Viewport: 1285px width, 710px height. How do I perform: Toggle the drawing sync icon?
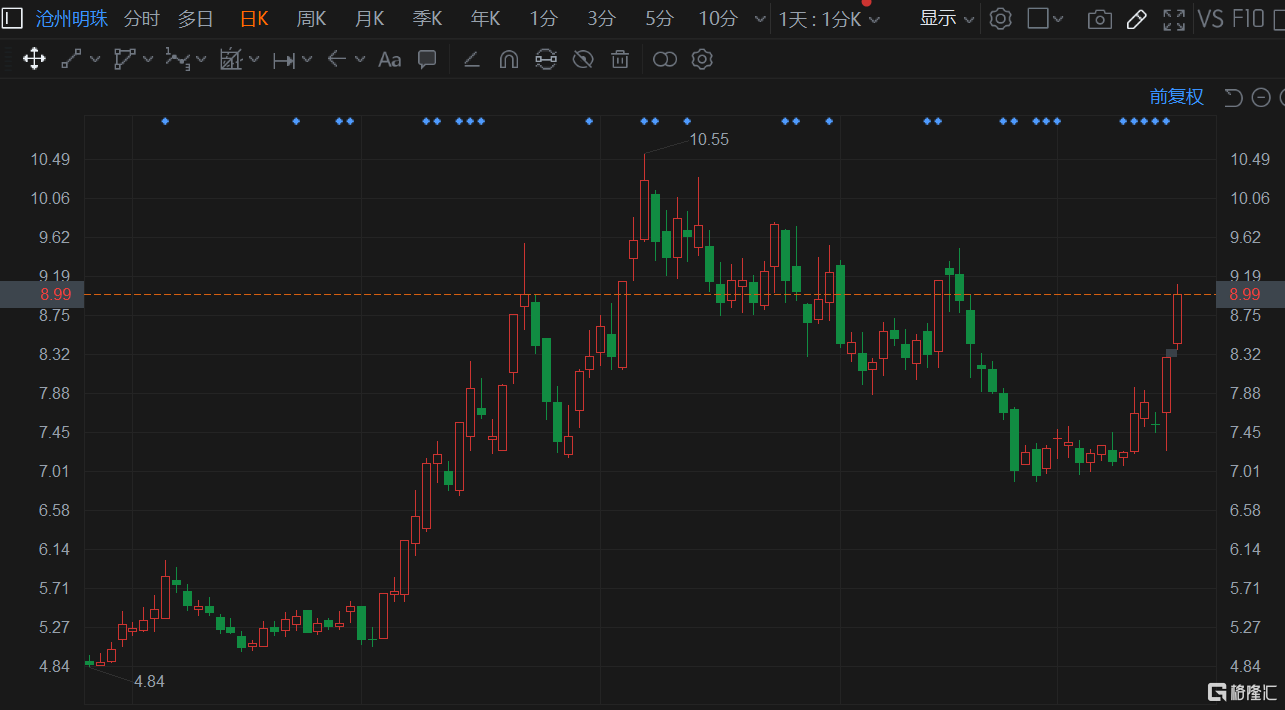point(545,60)
